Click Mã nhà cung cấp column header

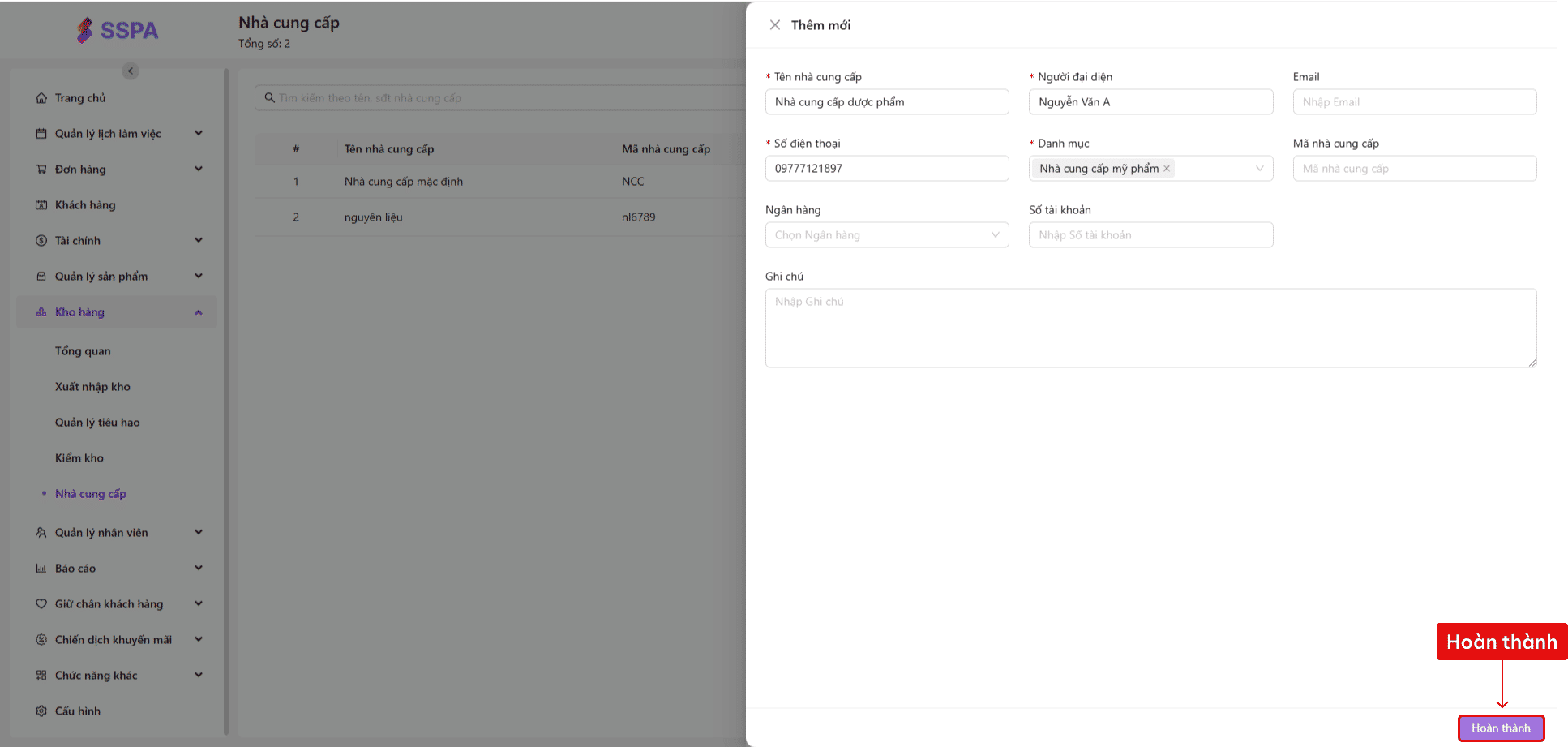(666, 149)
